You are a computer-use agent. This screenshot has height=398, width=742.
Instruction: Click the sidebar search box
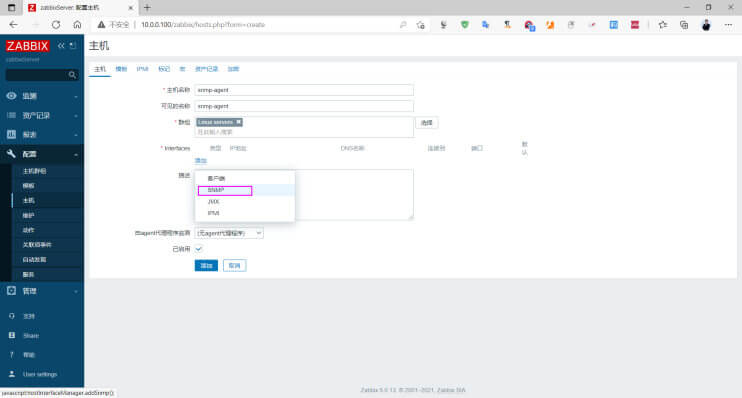(42, 75)
